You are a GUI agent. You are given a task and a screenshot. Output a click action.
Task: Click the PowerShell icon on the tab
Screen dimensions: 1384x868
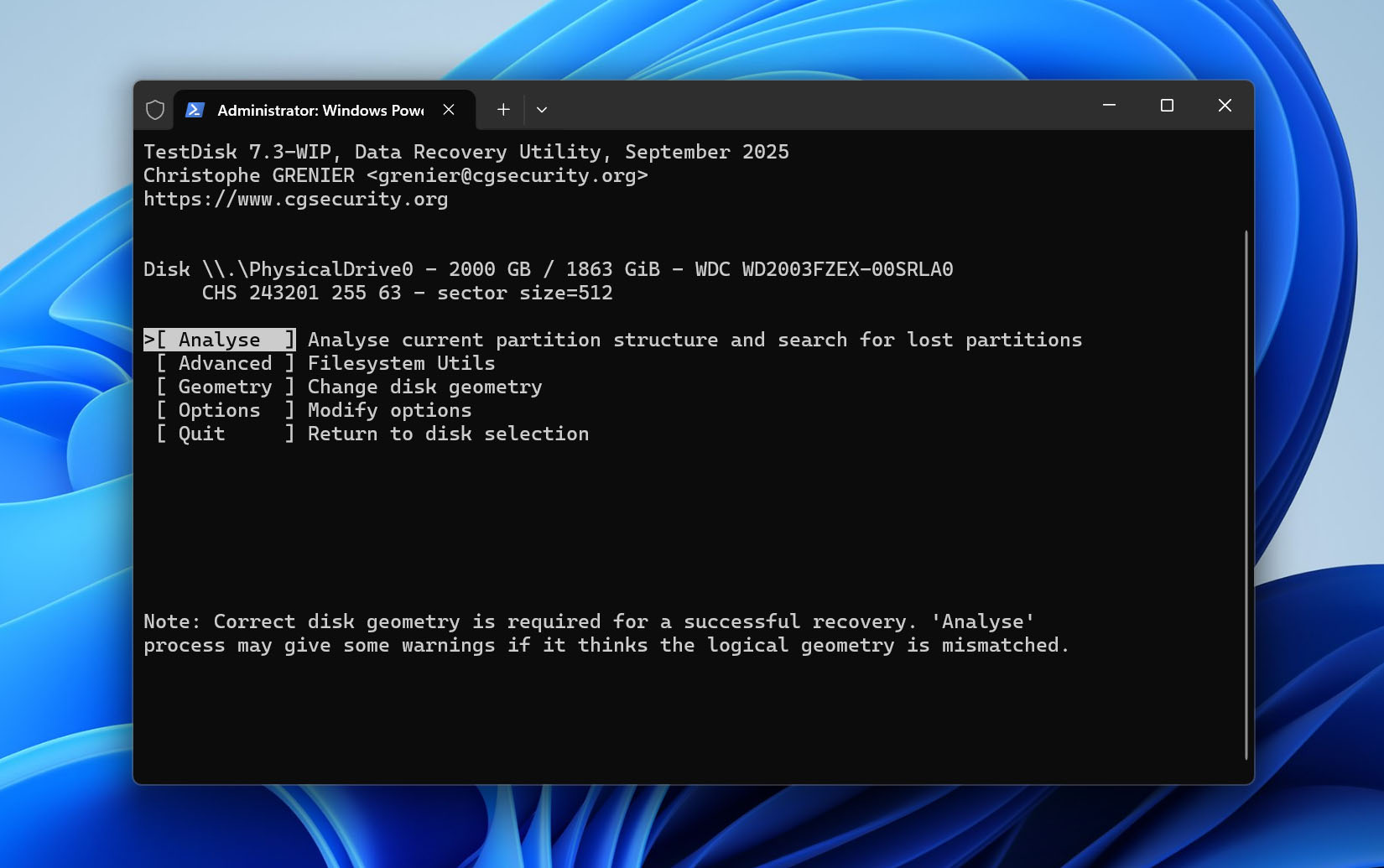click(x=195, y=110)
